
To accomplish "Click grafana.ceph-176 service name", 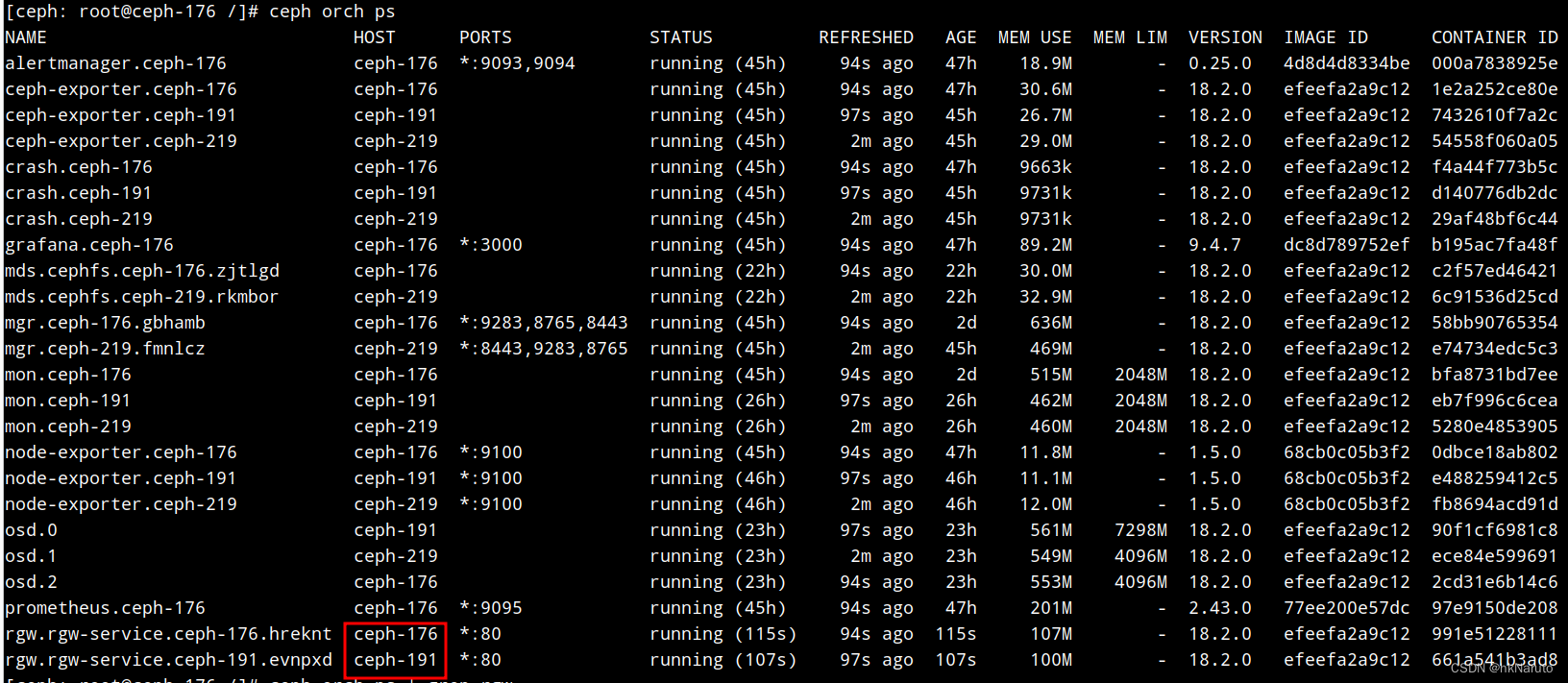I will pos(89,245).
